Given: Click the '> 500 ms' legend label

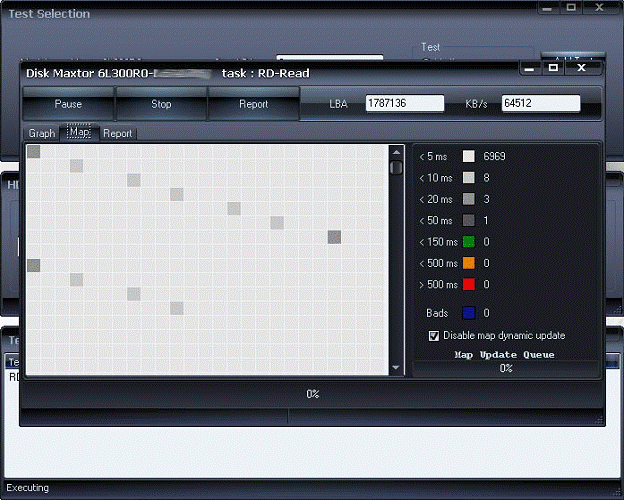Looking at the screenshot, I should (x=438, y=284).
